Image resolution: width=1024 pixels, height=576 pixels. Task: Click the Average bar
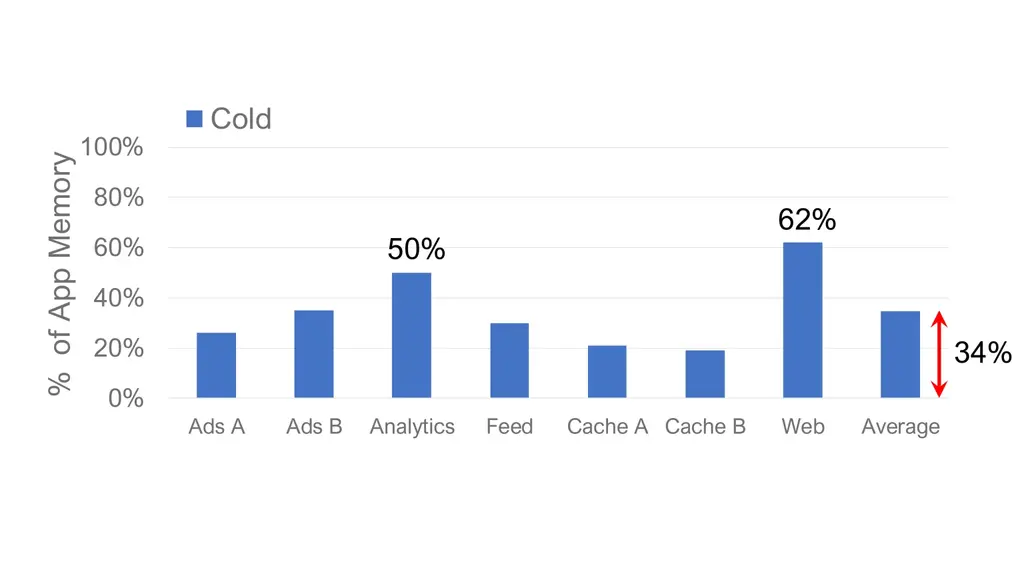tap(900, 355)
